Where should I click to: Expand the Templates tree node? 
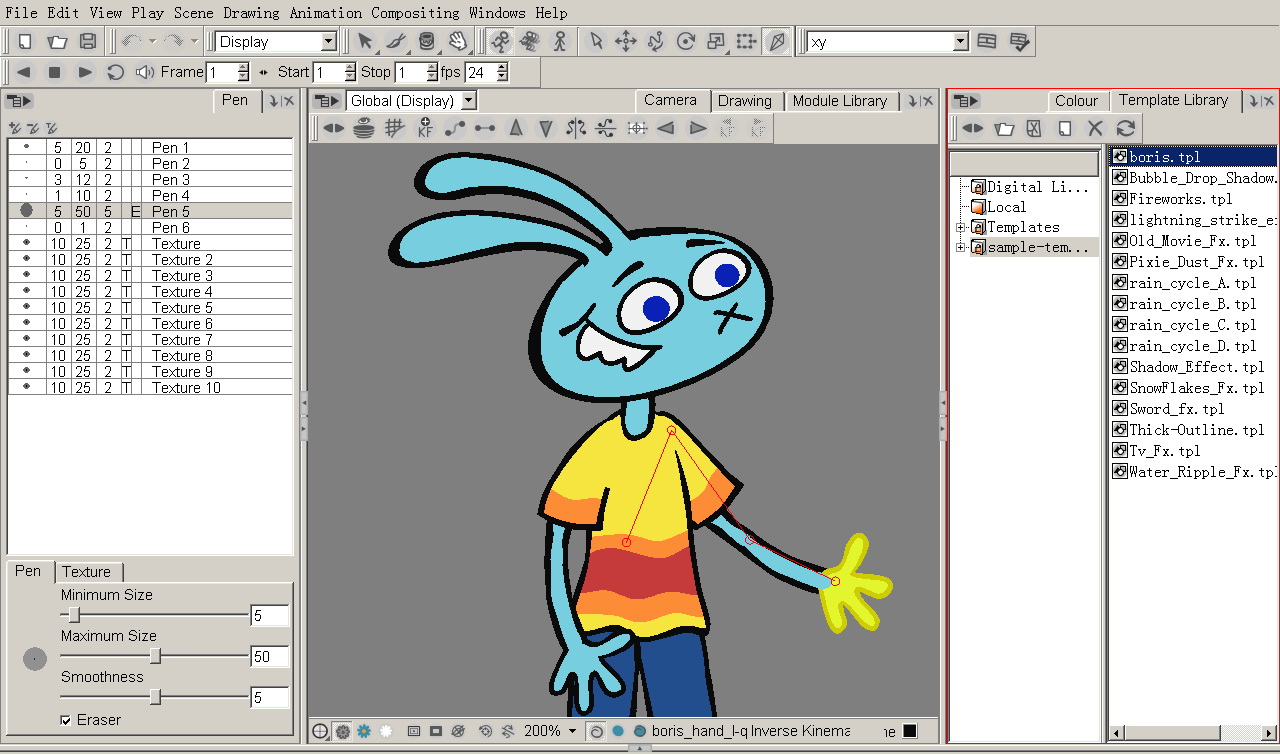(961, 227)
